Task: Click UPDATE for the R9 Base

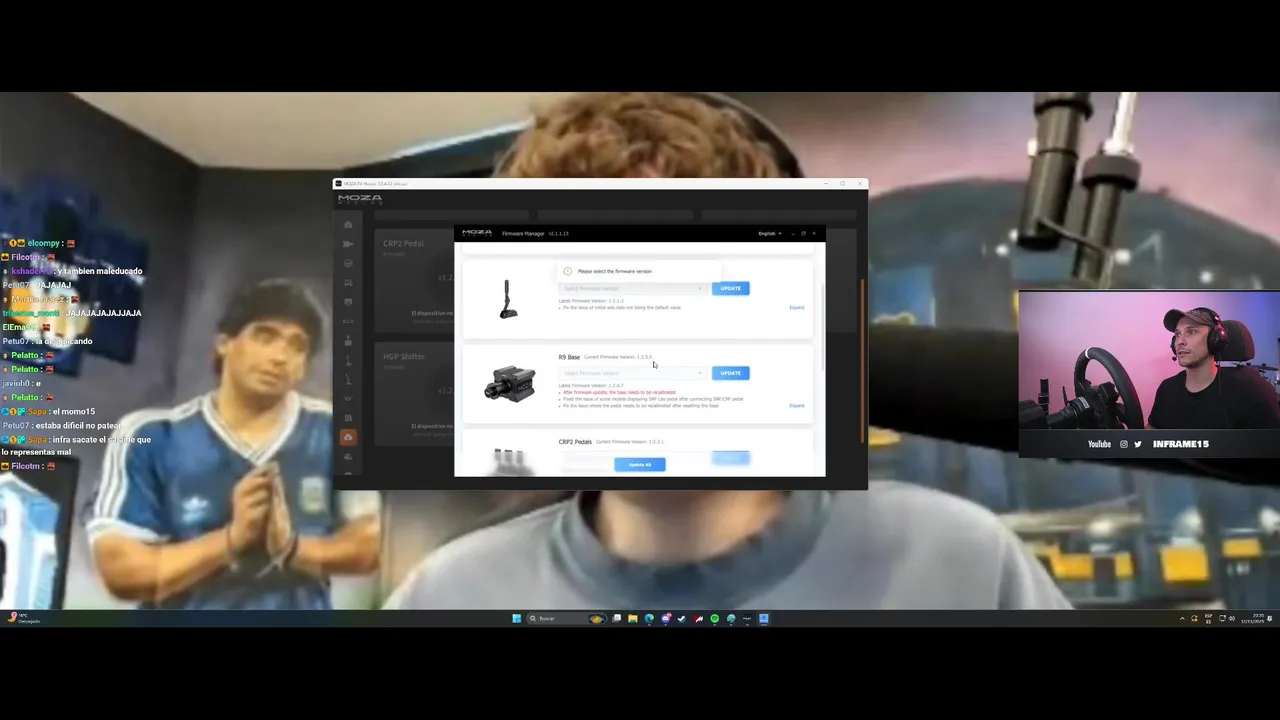Action: click(730, 373)
